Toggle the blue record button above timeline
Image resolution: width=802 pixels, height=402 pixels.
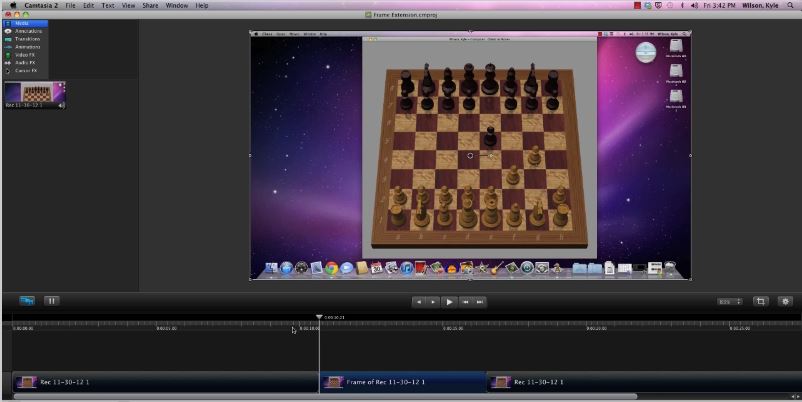[26, 300]
